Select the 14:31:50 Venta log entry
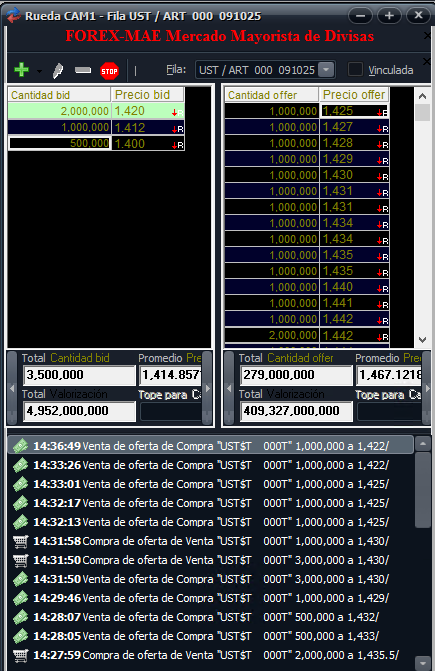Screen dimensions: 435x671 [x=211, y=579]
